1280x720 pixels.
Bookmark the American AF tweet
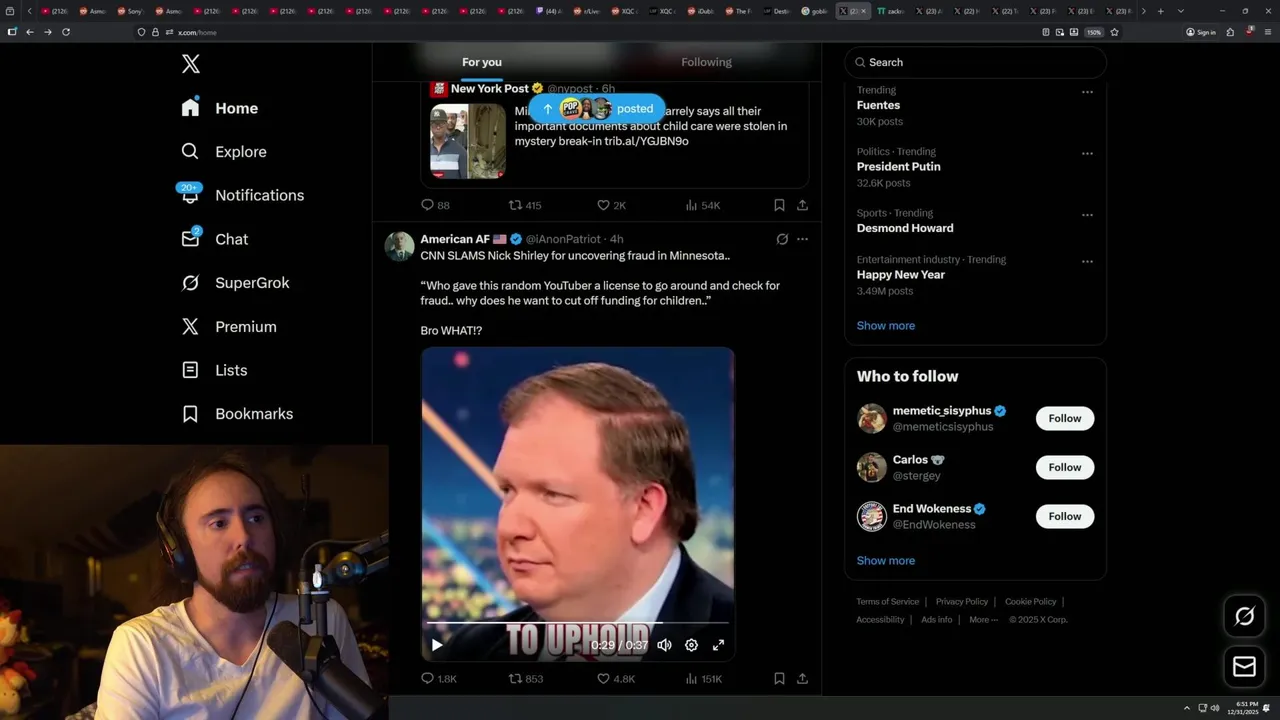[x=779, y=679]
